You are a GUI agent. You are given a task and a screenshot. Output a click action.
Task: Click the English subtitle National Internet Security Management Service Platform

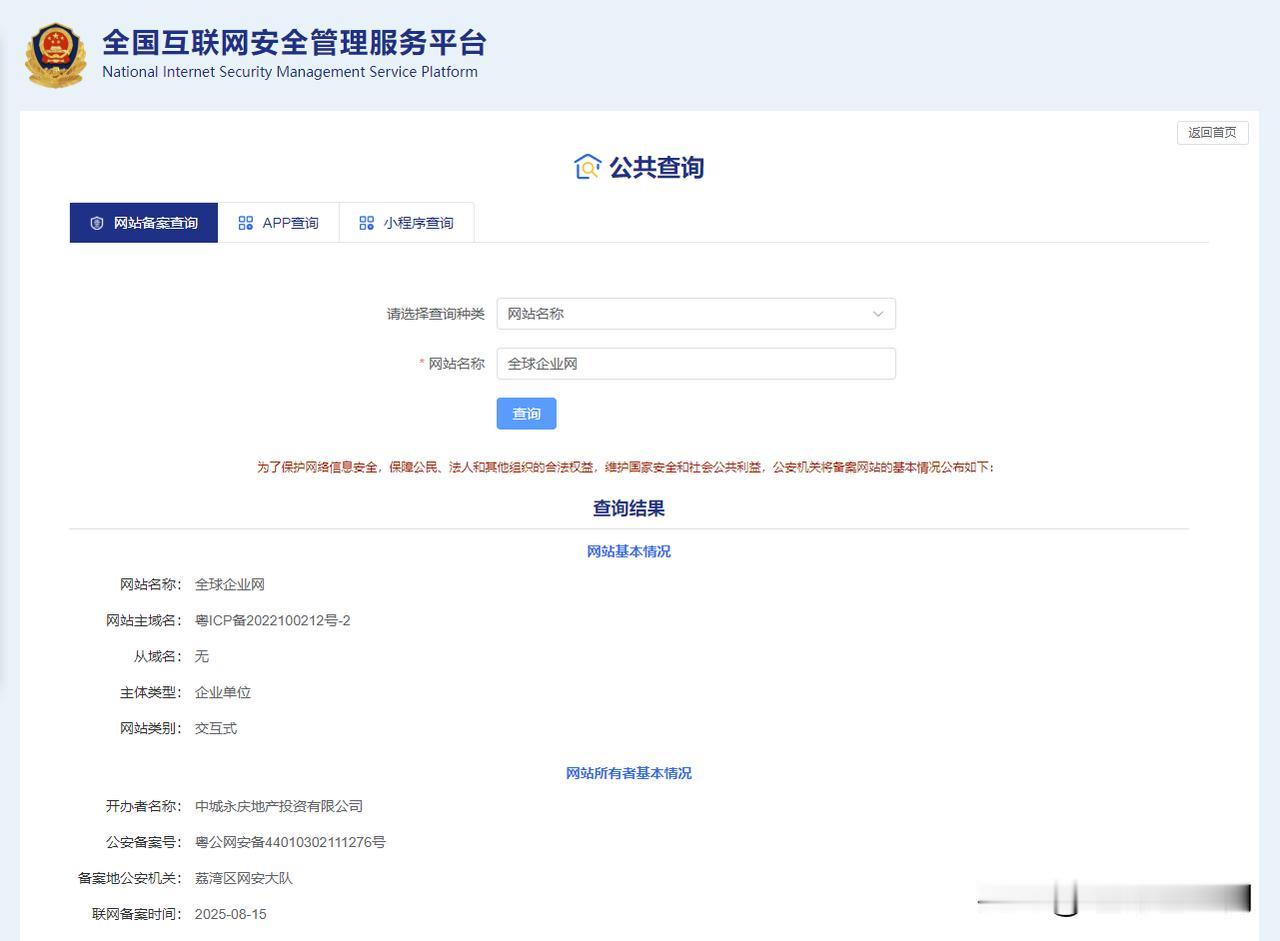tap(290, 72)
